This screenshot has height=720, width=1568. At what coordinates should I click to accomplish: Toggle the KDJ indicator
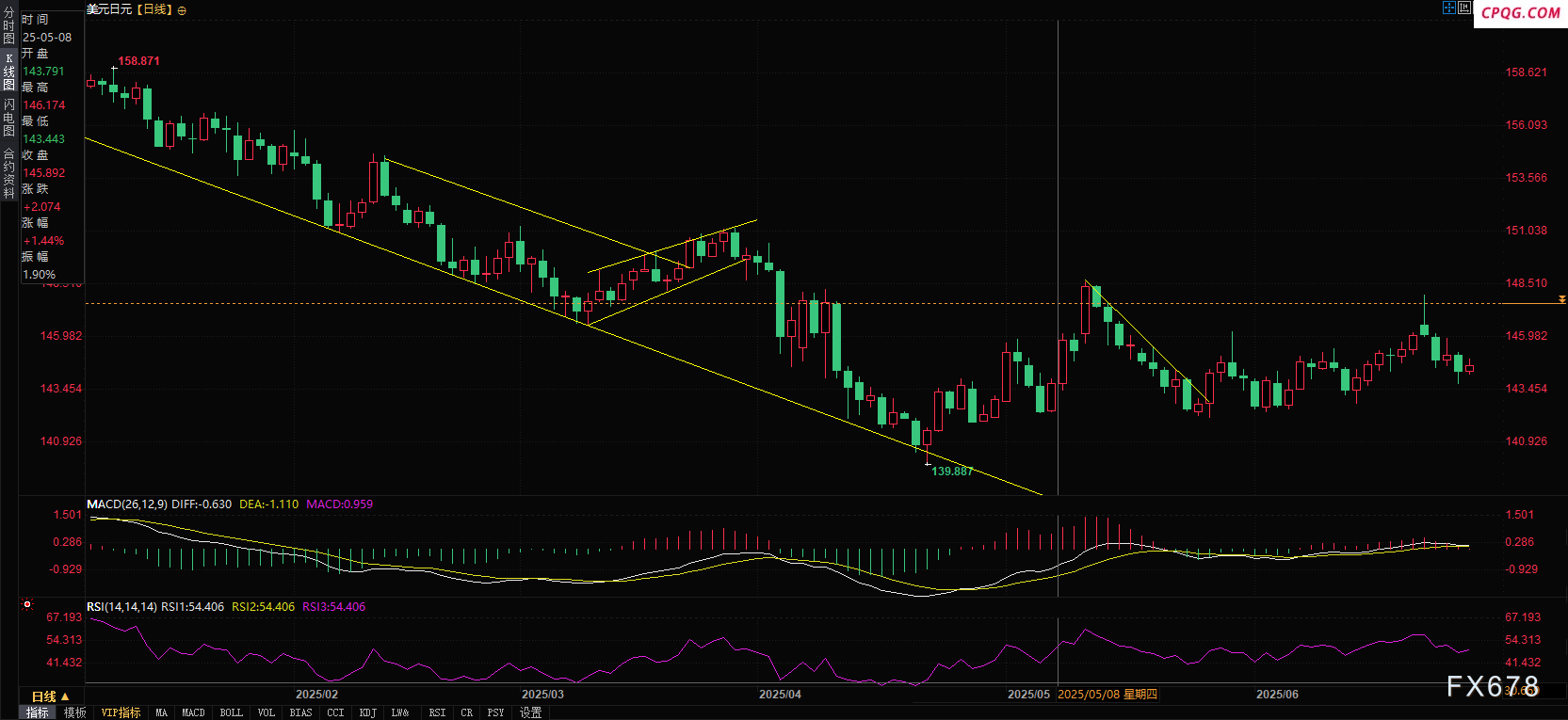(368, 712)
